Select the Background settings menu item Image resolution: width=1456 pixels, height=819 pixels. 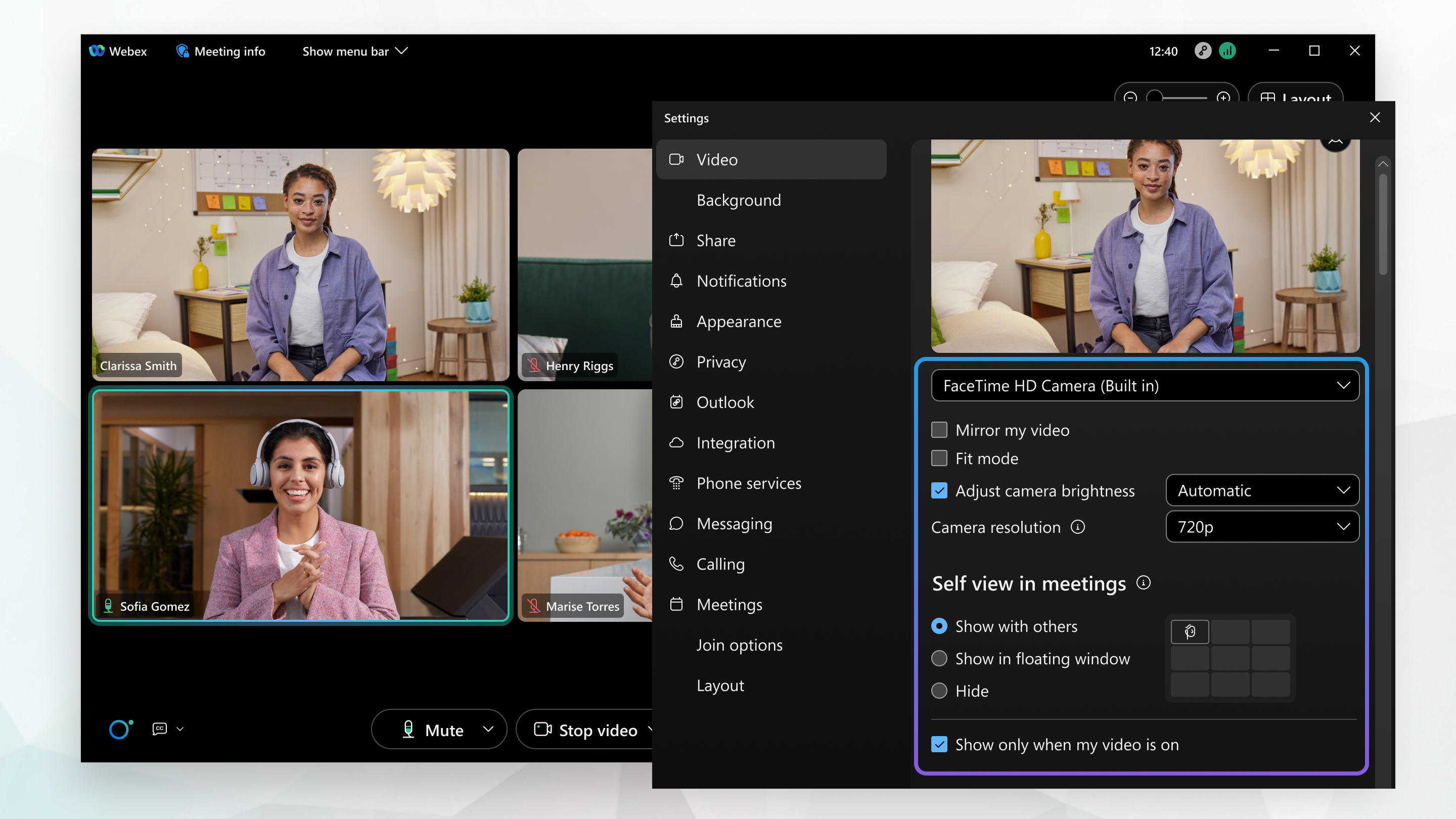tap(738, 199)
